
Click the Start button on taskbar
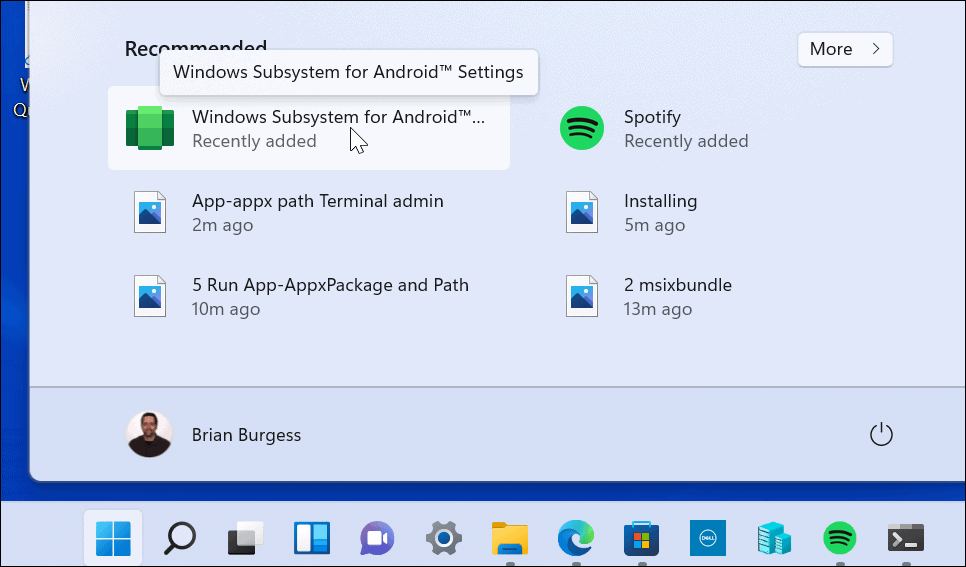point(113,539)
